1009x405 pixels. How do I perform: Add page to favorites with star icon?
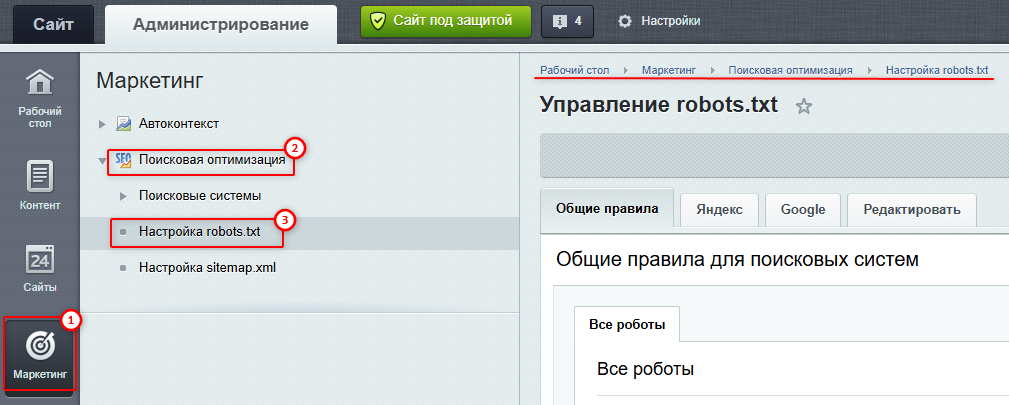click(x=803, y=107)
